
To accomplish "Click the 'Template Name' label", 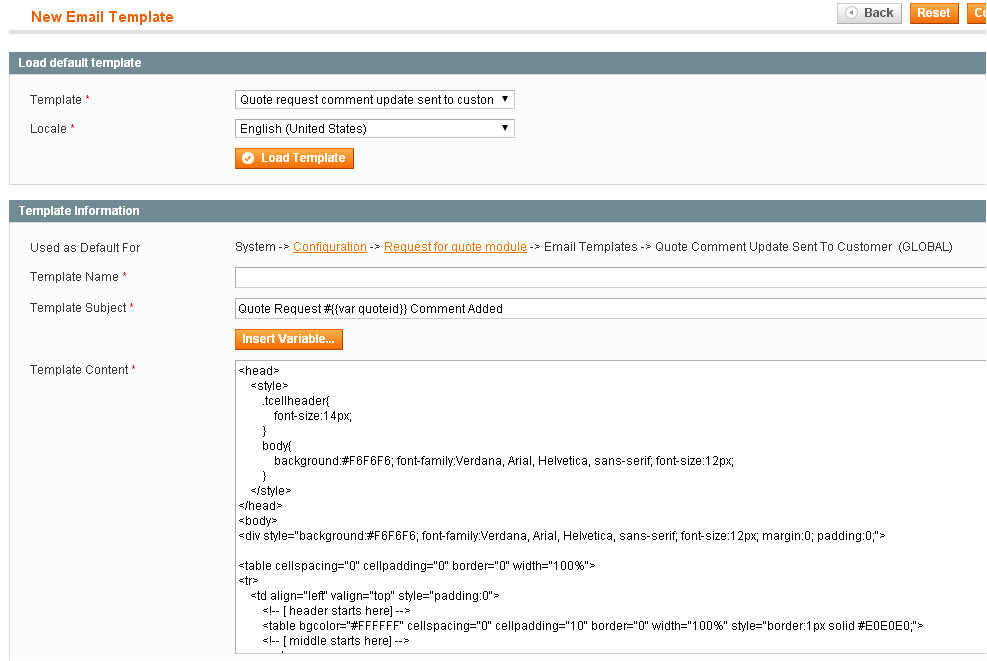I will click(x=74, y=277).
